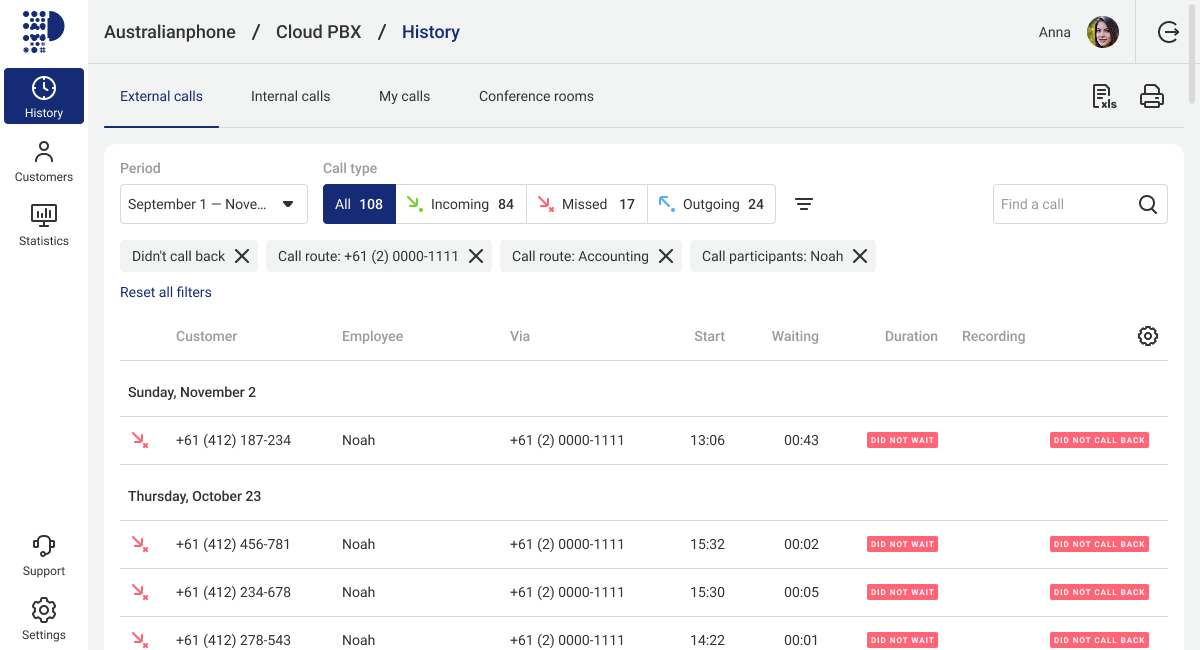Open Anna's profile avatar
Image resolution: width=1200 pixels, height=650 pixels.
[1103, 32]
